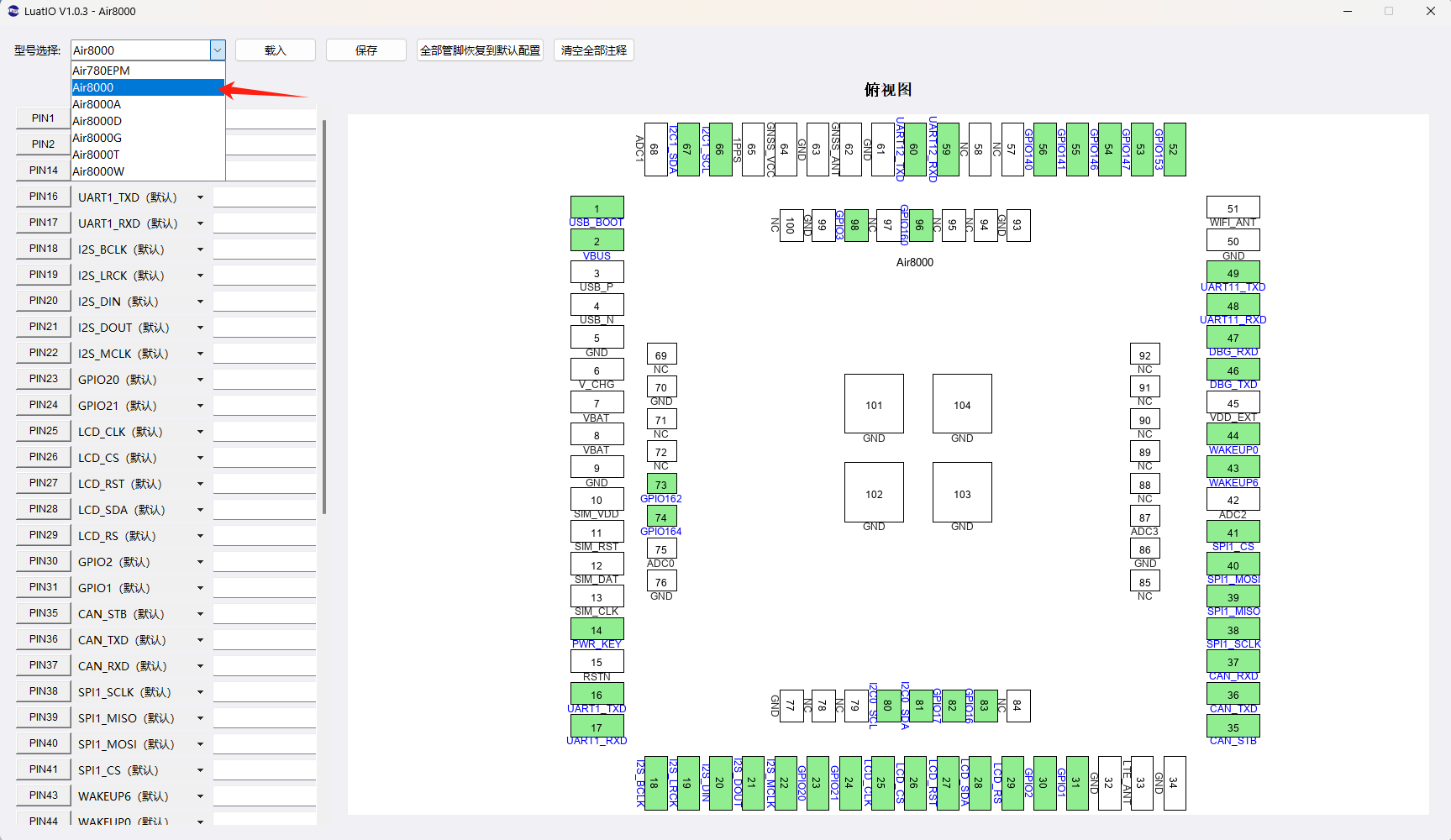Click pin 73 GPIO162 pad

[x=661, y=484]
